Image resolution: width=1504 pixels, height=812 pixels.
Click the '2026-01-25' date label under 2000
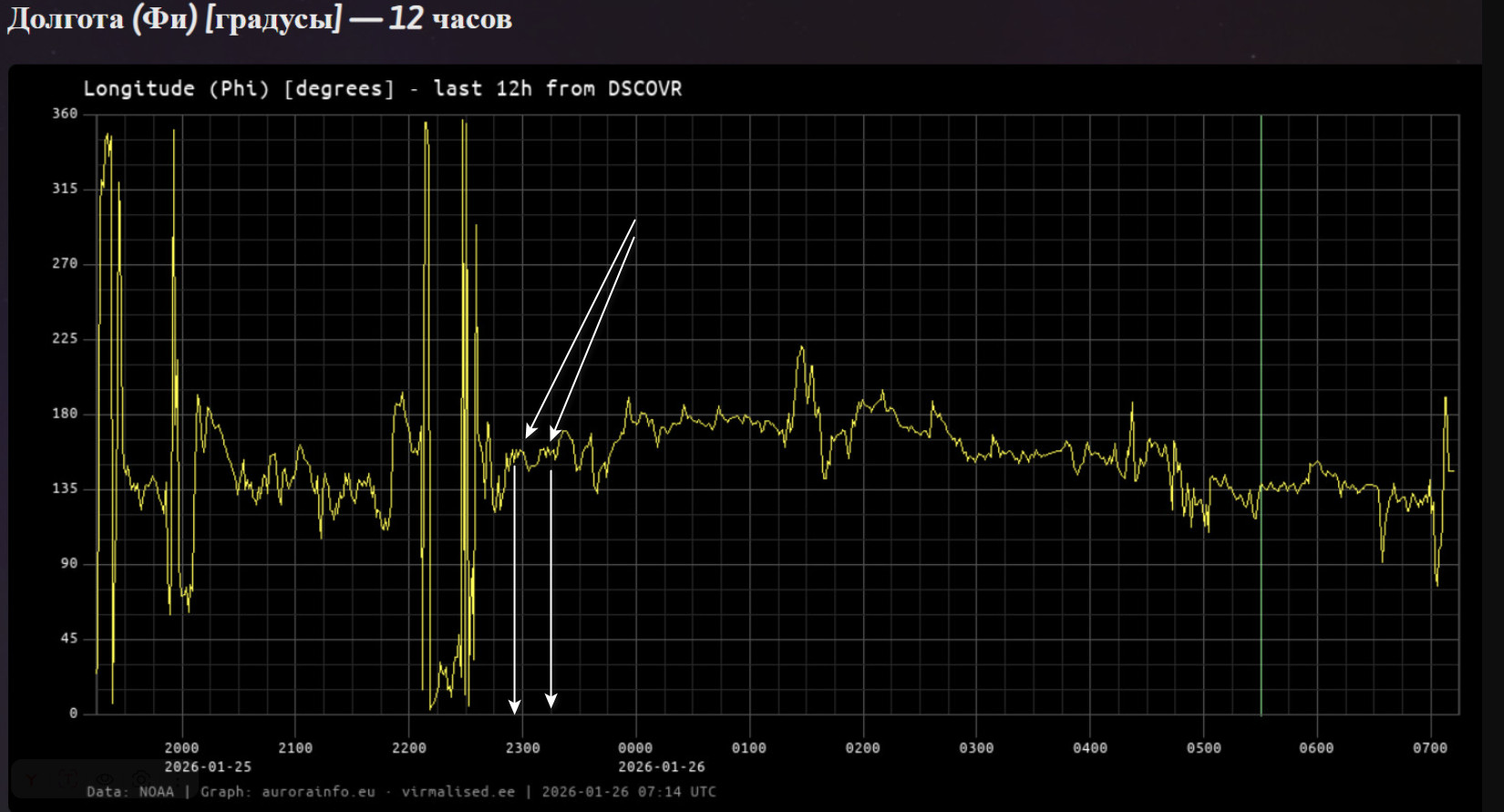(208, 766)
